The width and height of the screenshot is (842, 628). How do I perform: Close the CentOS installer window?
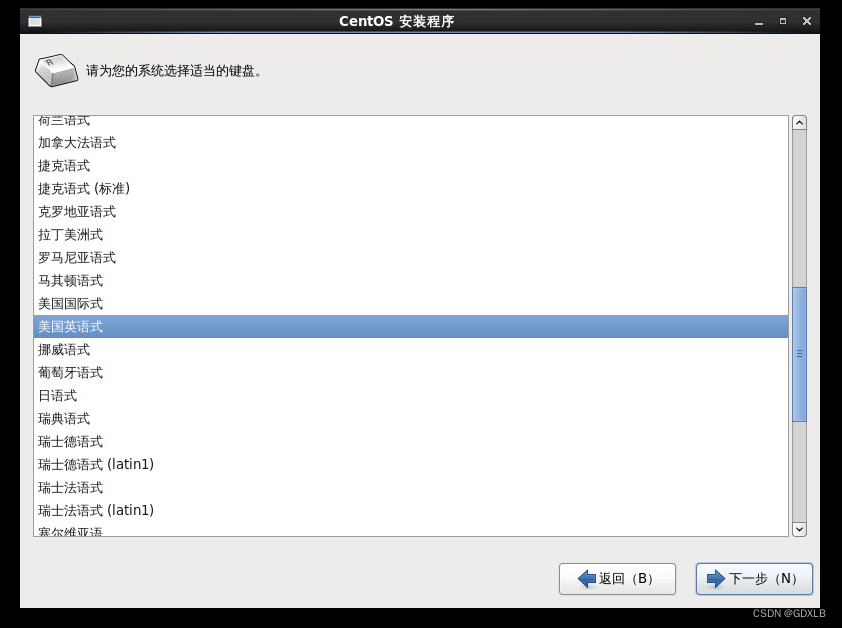point(807,21)
